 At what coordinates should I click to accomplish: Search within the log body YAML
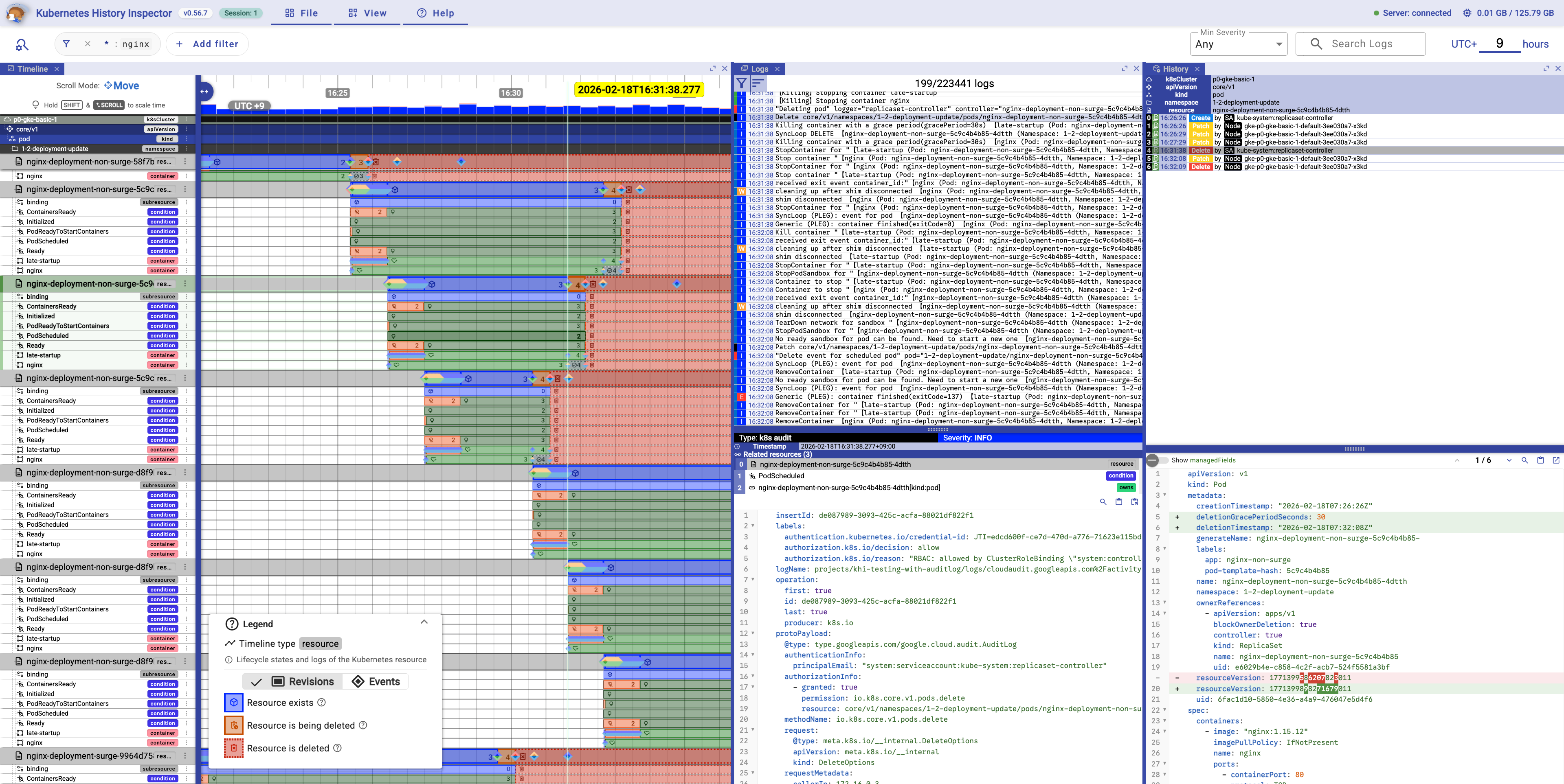tap(1103, 501)
